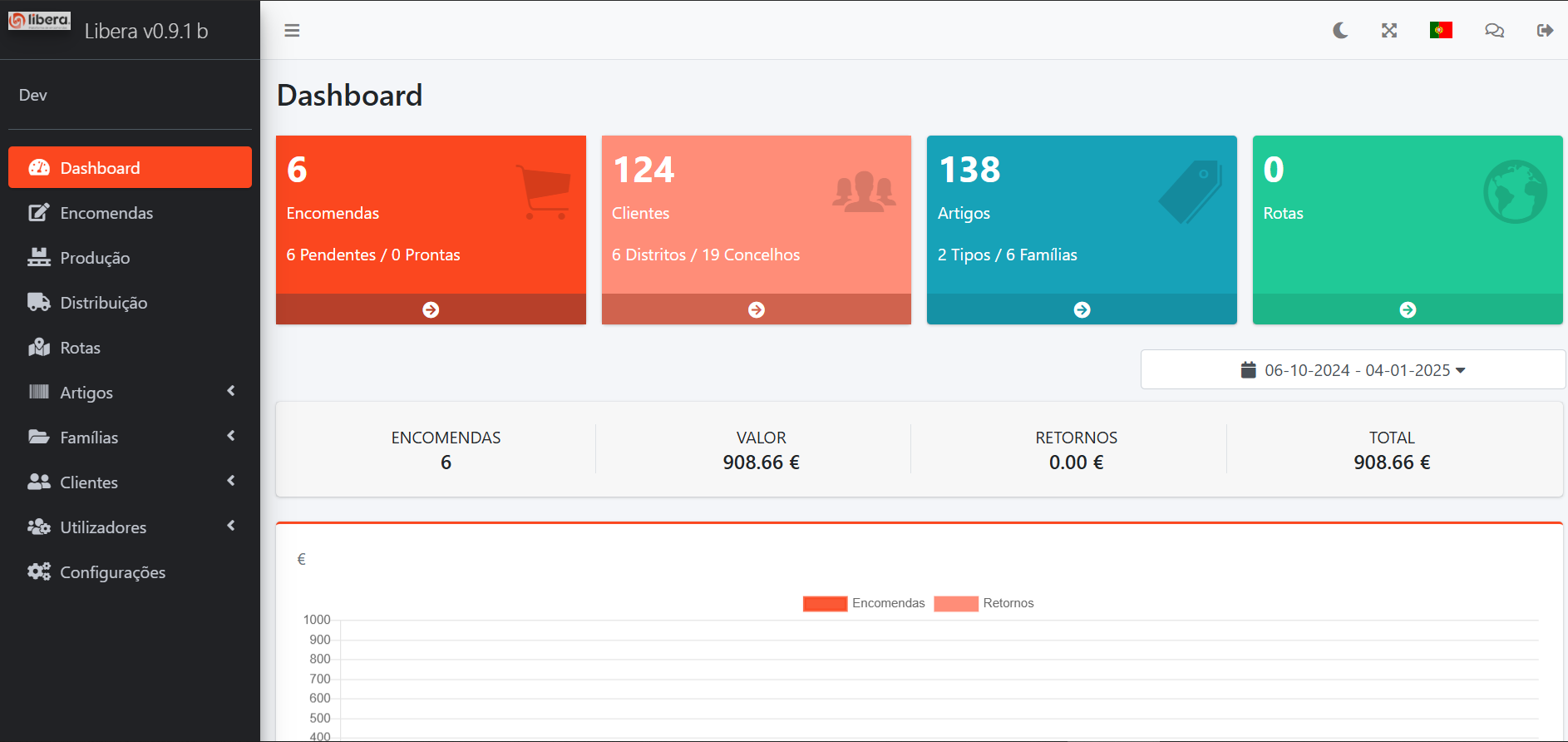The image size is (1568, 742).
Task: Toggle fullscreen with the expand arrows icon
Action: 1389,31
